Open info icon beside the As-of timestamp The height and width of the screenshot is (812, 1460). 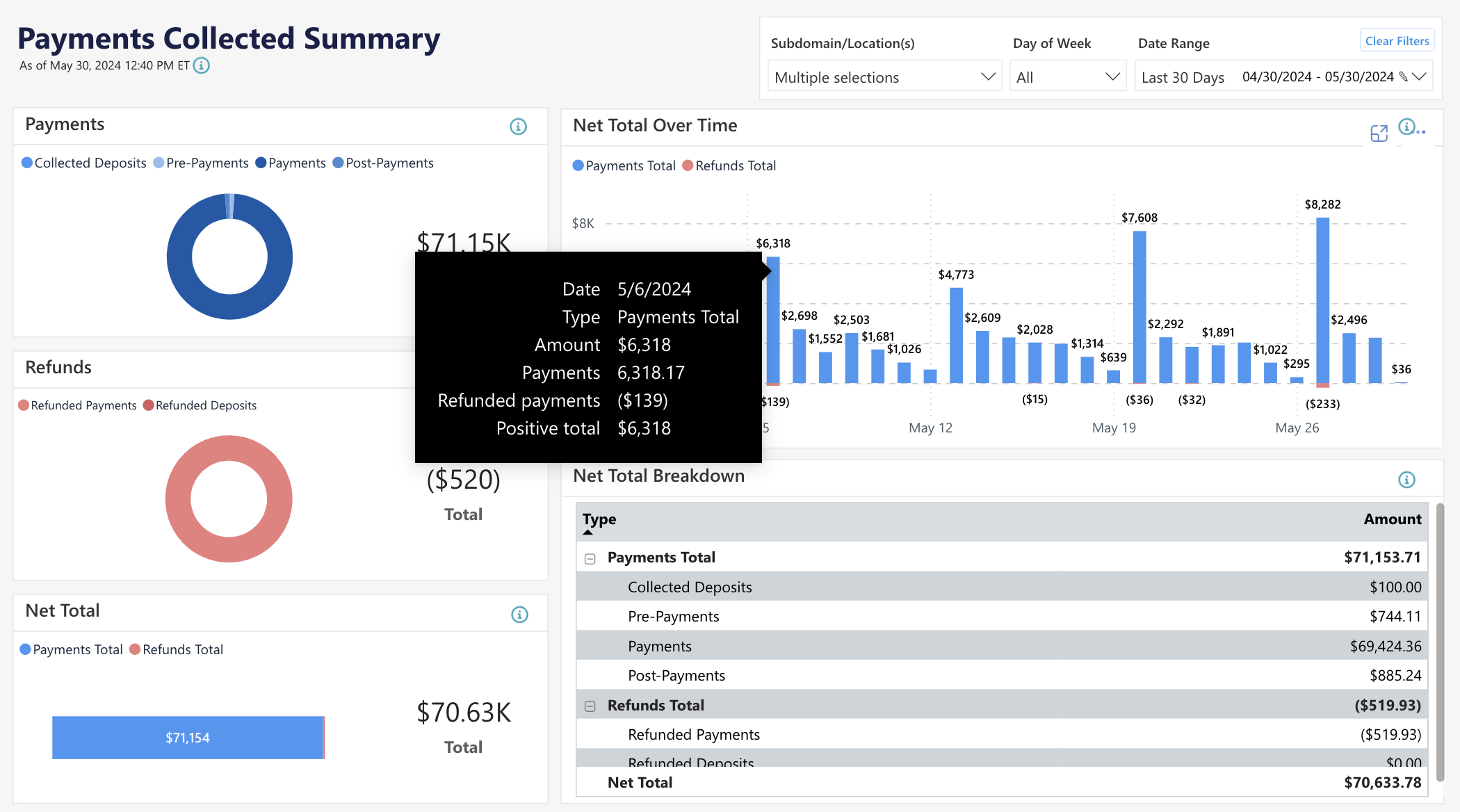[201, 65]
